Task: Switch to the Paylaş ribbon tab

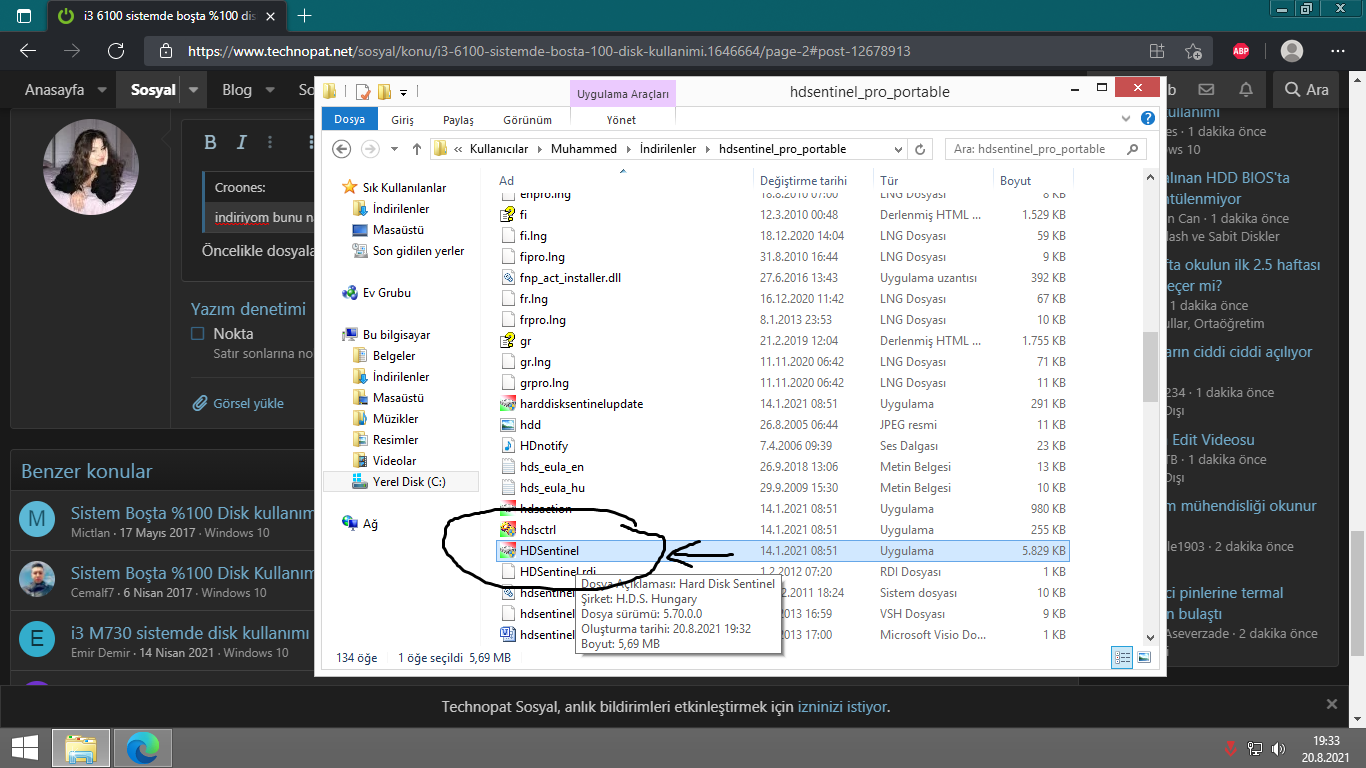Action: click(458, 119)
